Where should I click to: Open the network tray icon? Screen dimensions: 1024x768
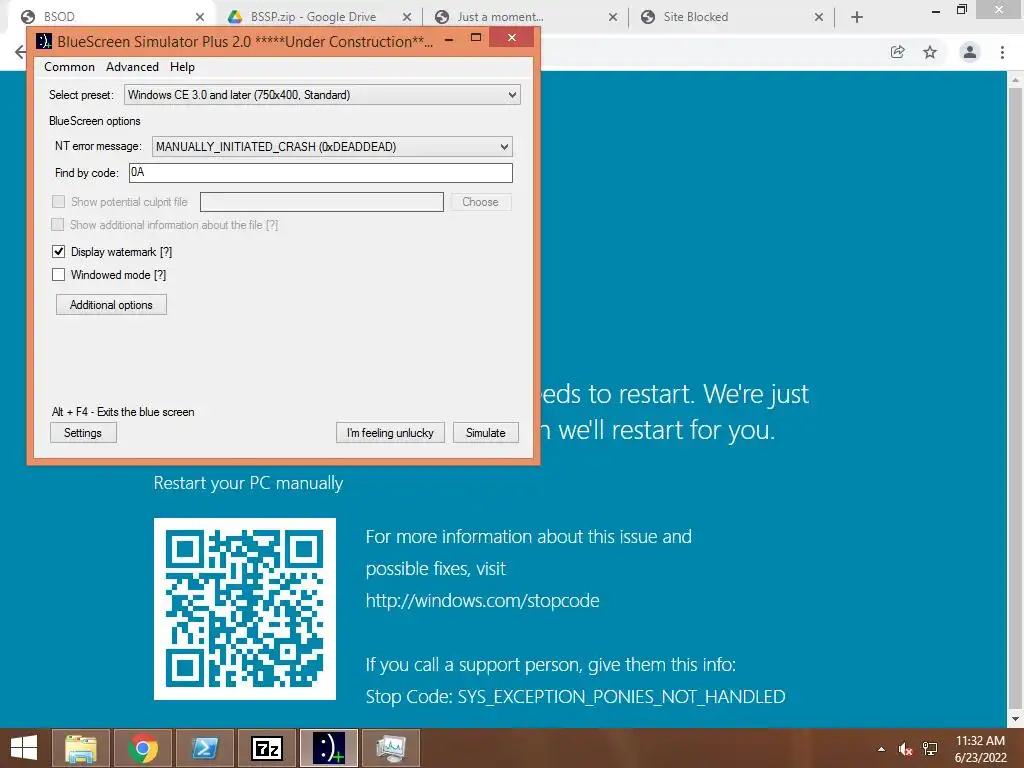930,749
